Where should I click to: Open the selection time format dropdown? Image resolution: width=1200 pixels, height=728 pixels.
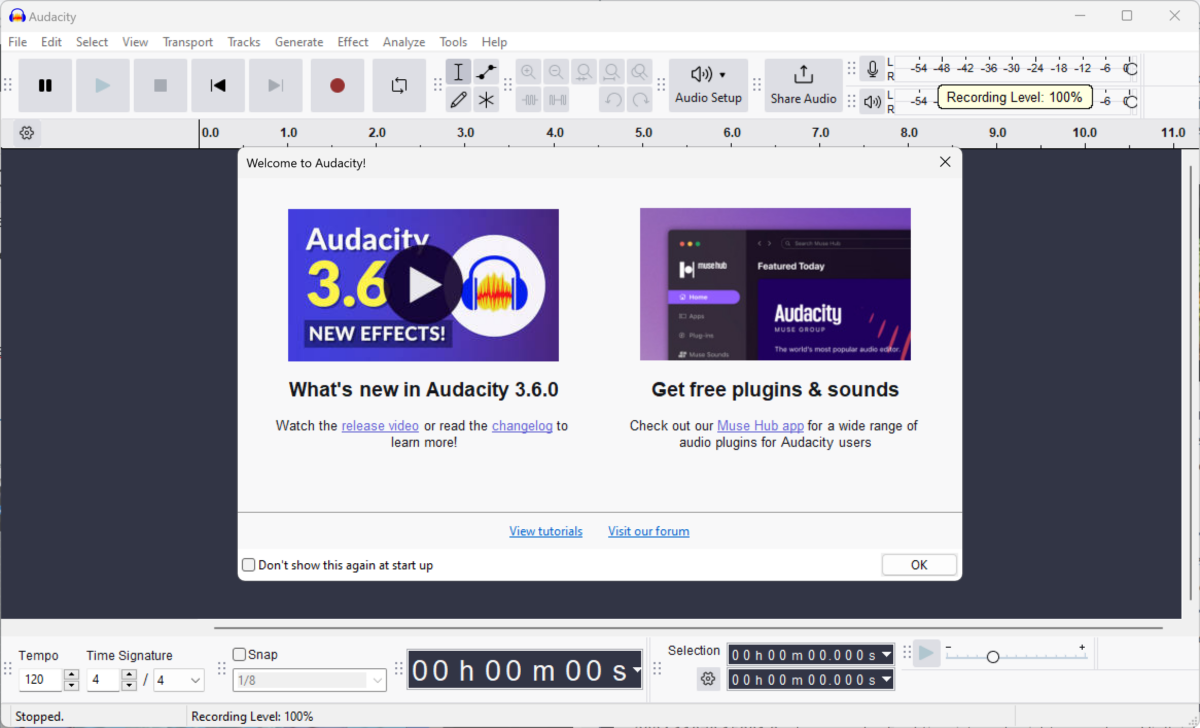click(884, 655)
